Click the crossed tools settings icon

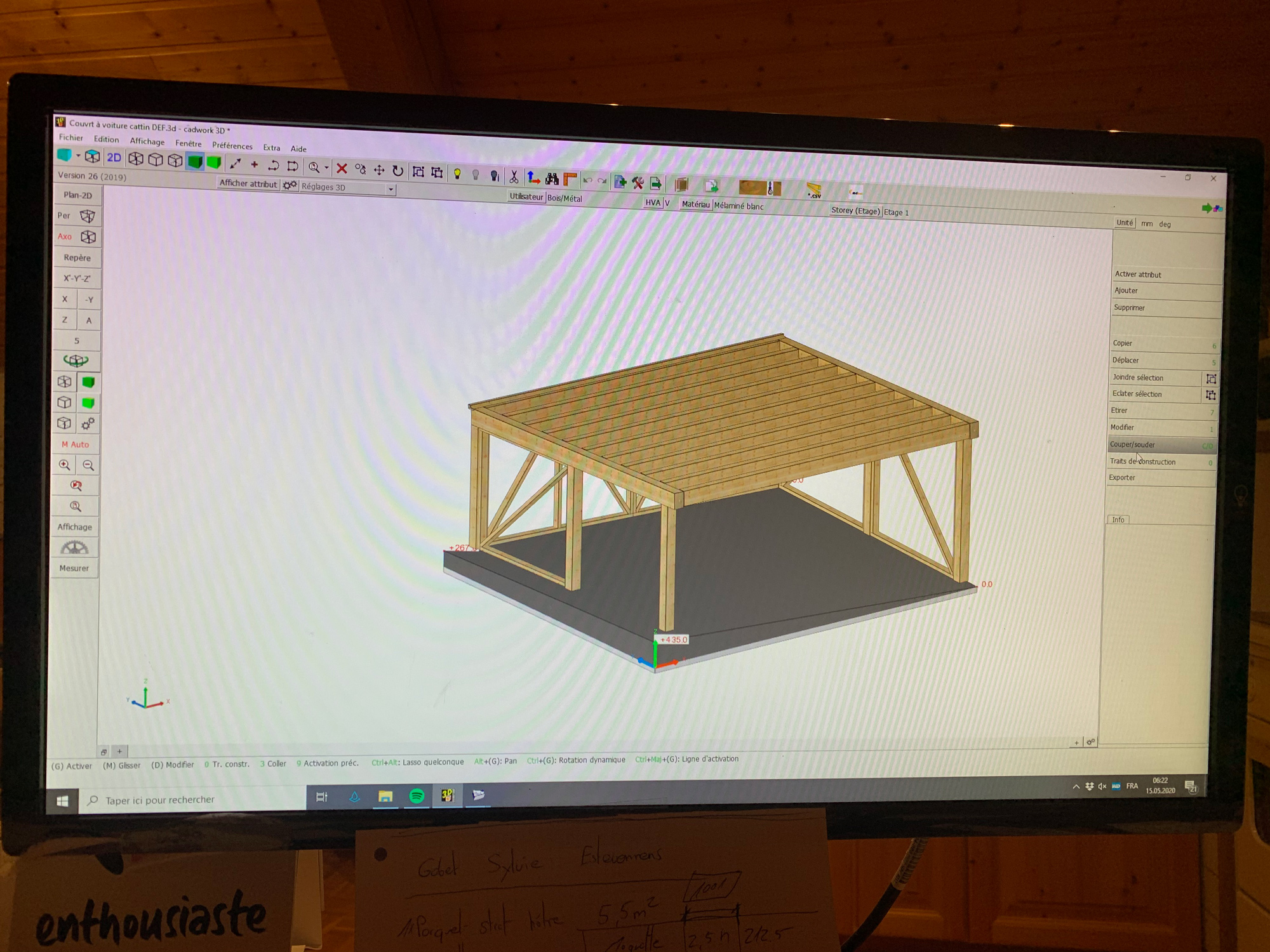coord(638,183)
